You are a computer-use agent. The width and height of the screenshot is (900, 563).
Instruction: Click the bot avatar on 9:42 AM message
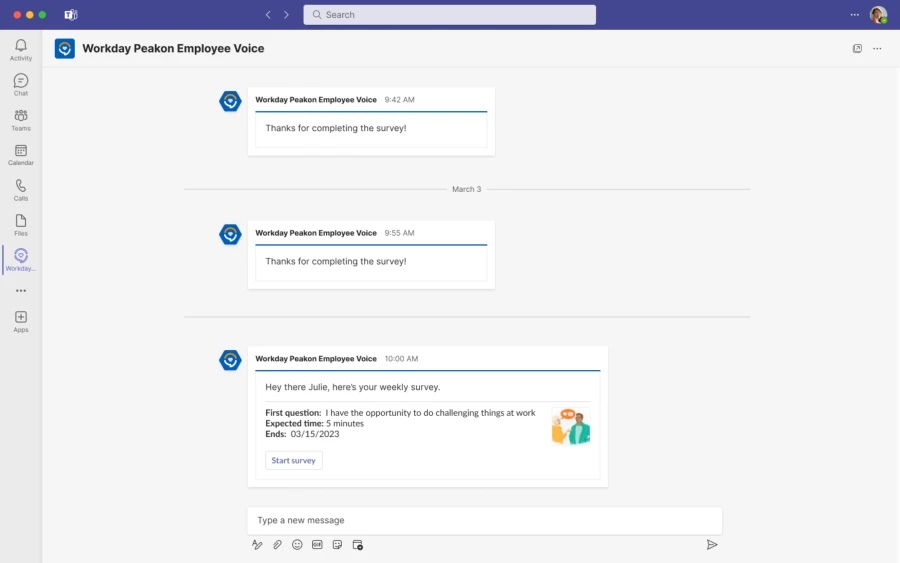pyautogui.click(x=230, y=101)
